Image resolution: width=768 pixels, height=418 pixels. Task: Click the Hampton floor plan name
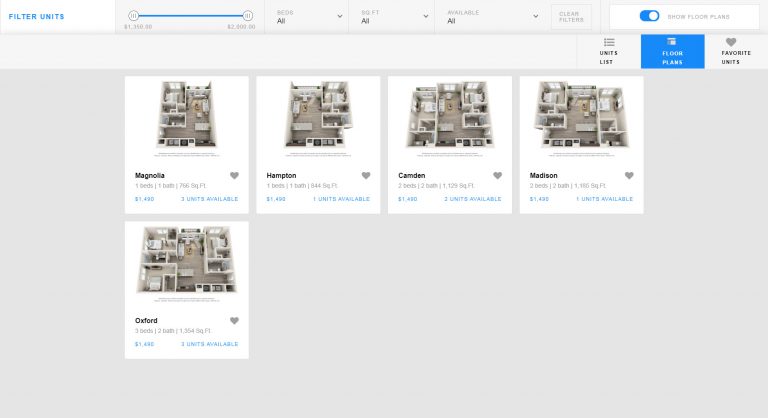tap(281, 175)
